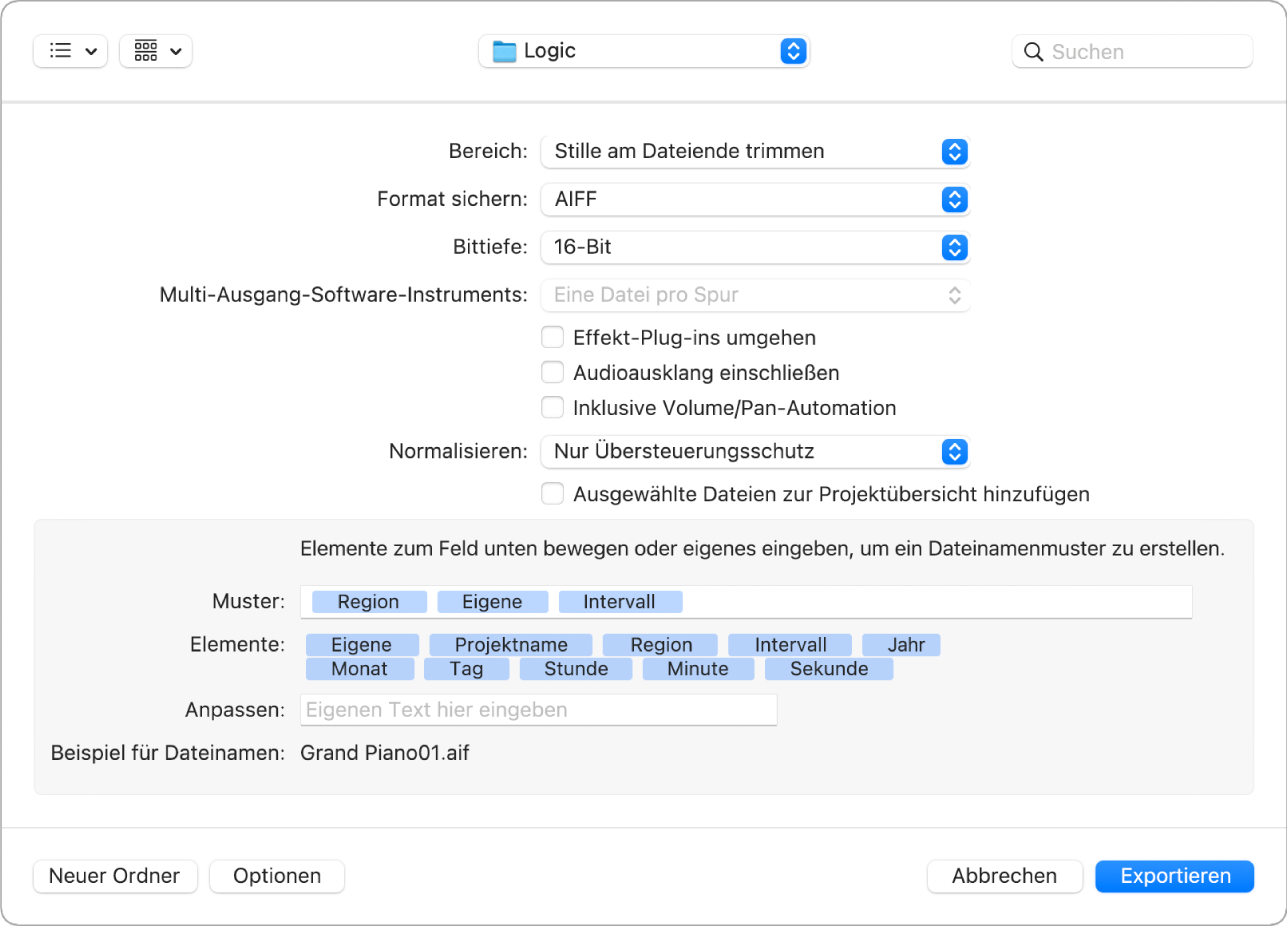The image size is (1287, 926).
Task: Select the Projektname element token
Action: [x=510, y=644]
